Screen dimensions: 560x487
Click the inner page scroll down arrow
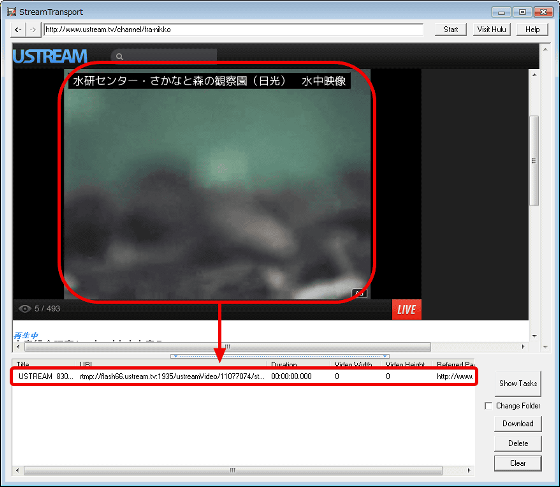pos(534,336)
